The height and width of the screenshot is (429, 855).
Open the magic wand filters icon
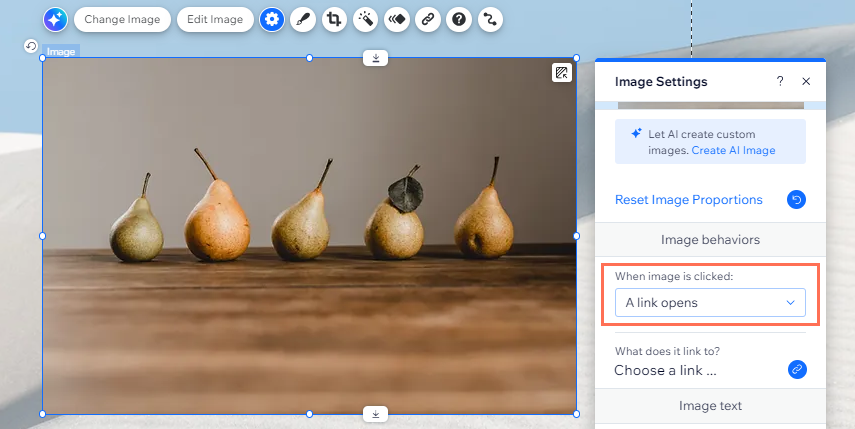(x=365, y=19)
